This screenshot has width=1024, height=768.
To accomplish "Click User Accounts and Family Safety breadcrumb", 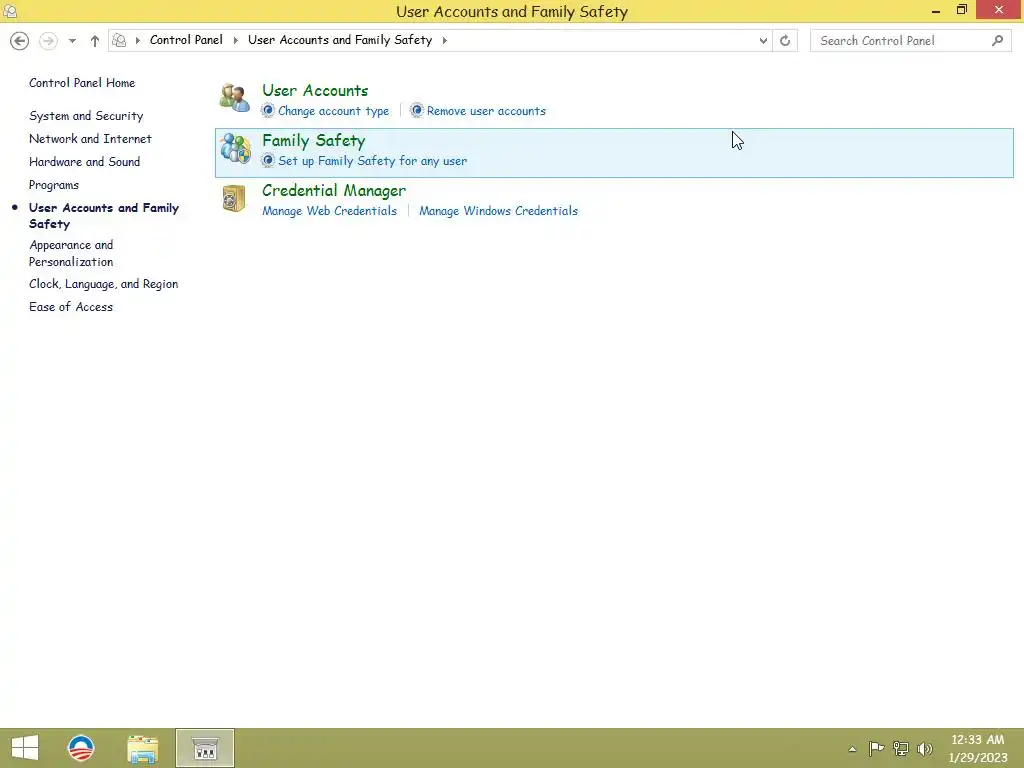I will [340, 40].
